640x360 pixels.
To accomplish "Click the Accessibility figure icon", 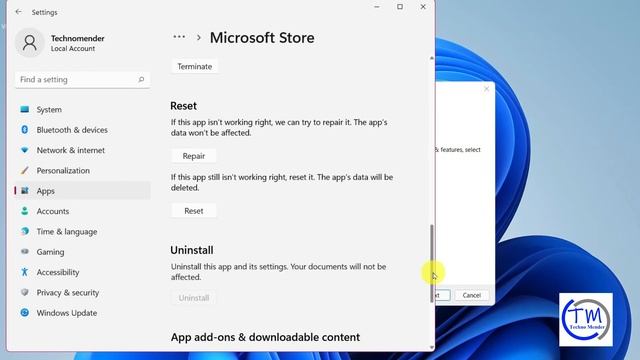I will [24, 272].
